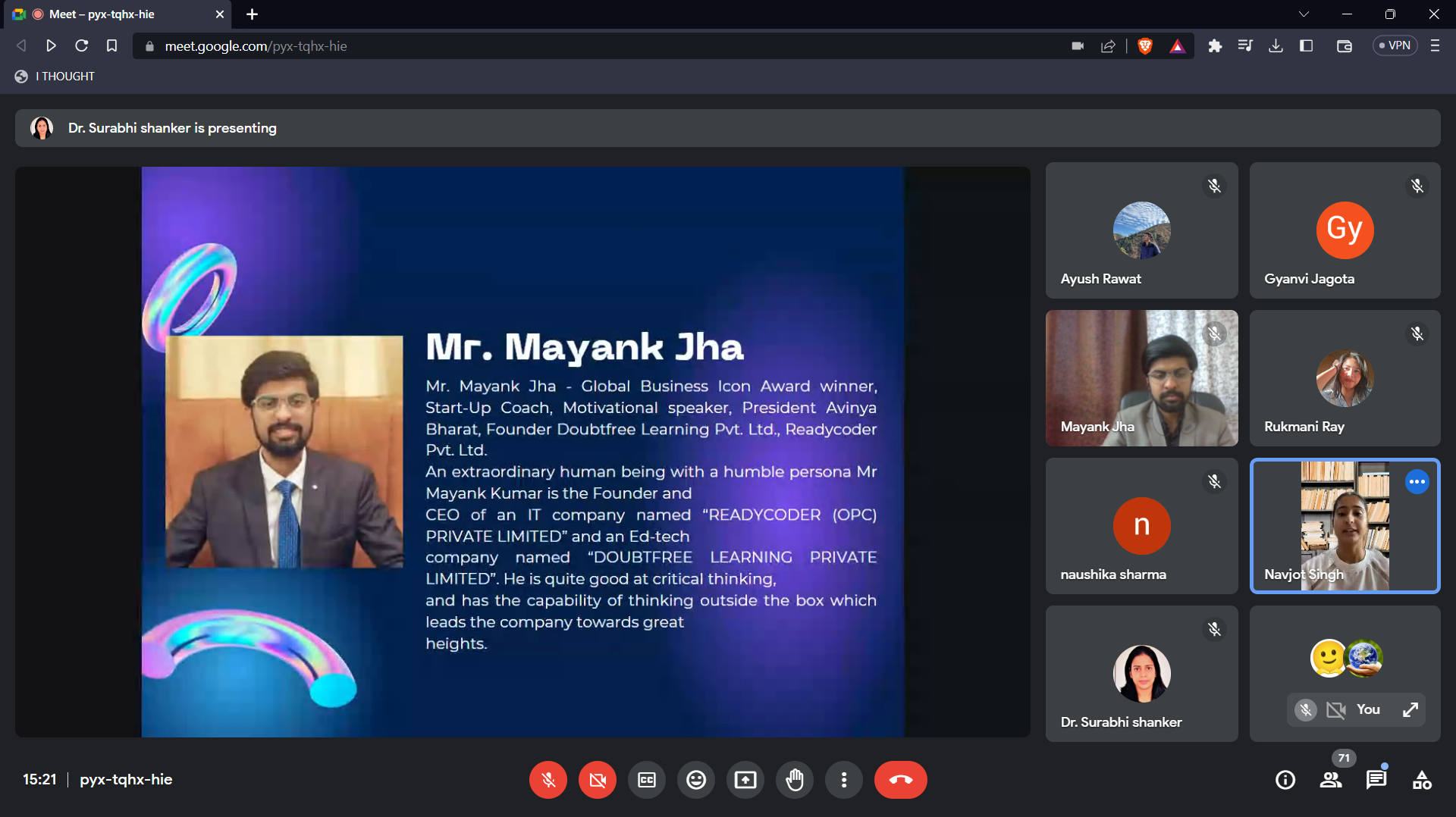This screenshot has height=817, width=1456.
Task: Click muted mic icon on Gyanvi Jagota tile
Action: pyautogui.click(x=1417, y=186)
